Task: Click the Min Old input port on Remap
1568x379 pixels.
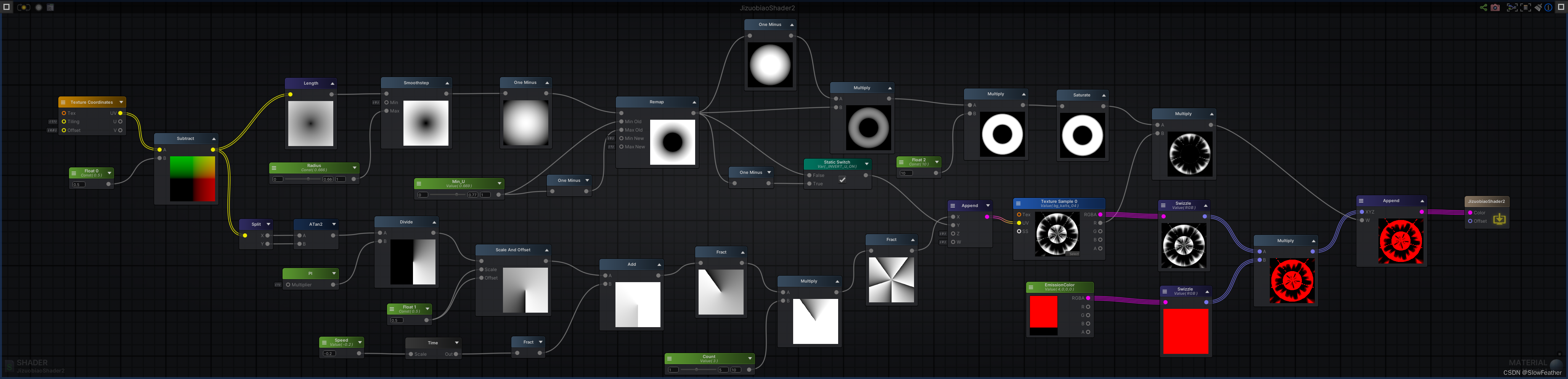Action: pyautogui.click(x=621, y=122)
